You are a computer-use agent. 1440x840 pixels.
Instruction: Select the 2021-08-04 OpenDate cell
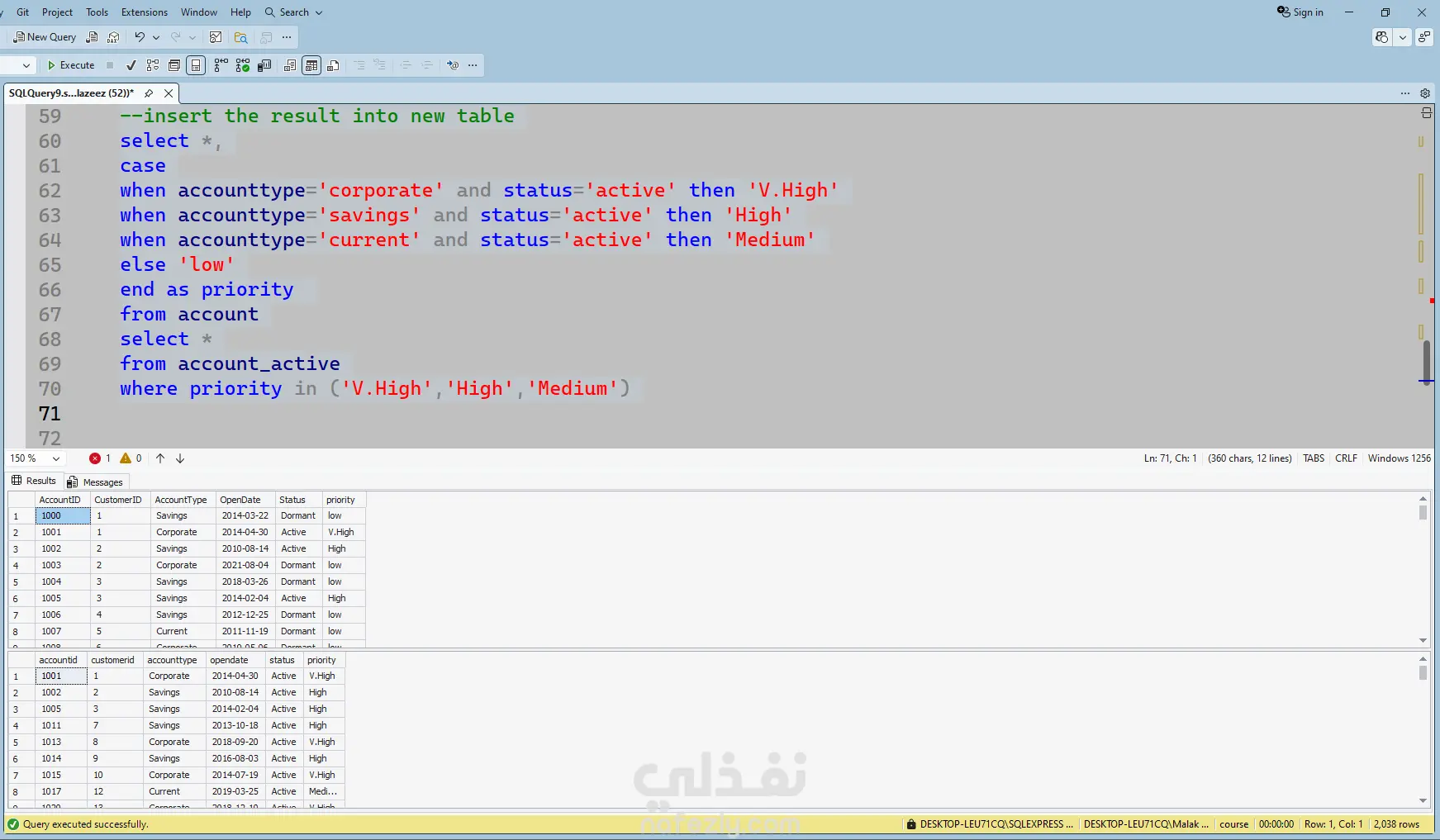(245, 565)
